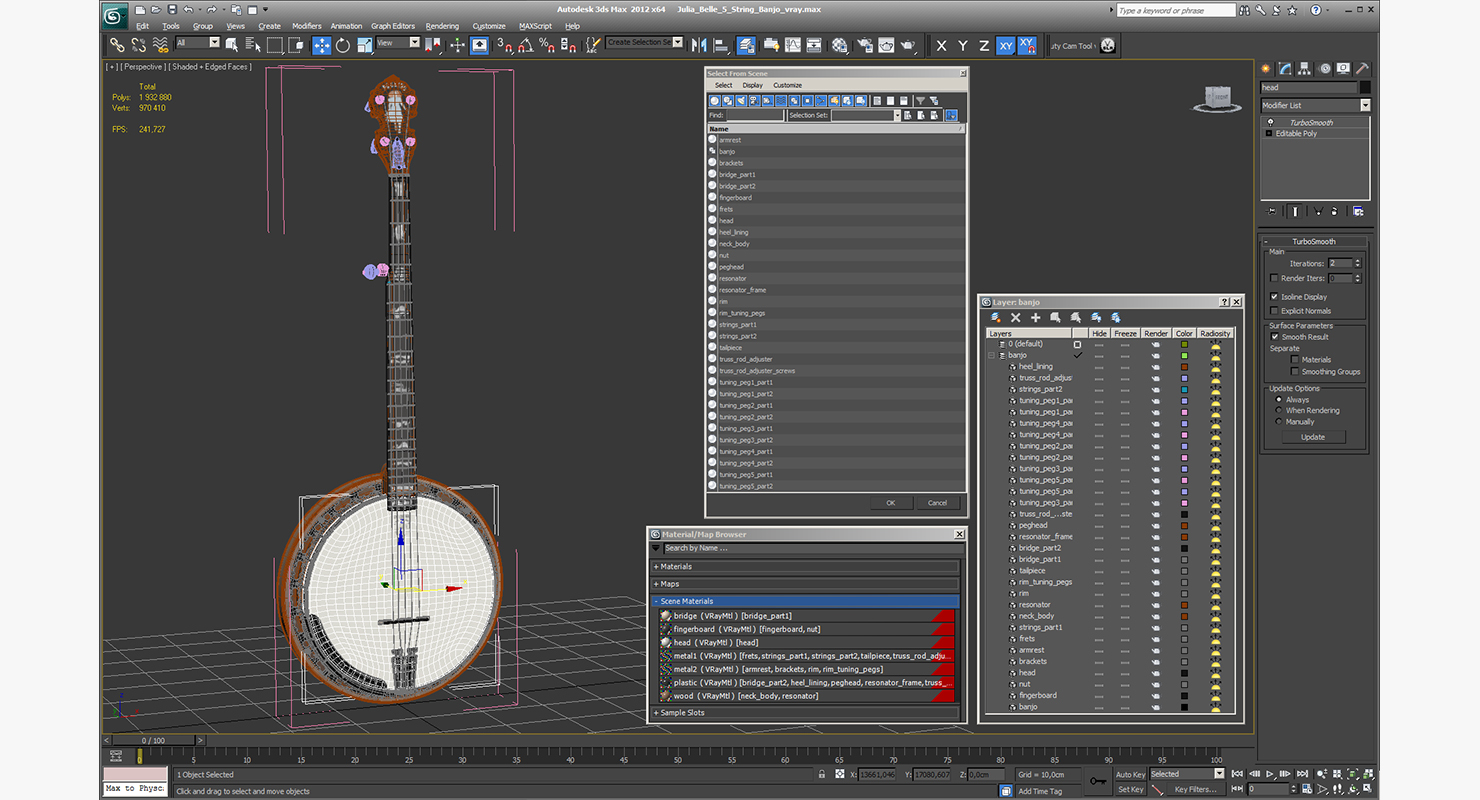1480x800 pixels.
Task: Click Create New Layer in the Layer dialog
Action: click(996, 317)
